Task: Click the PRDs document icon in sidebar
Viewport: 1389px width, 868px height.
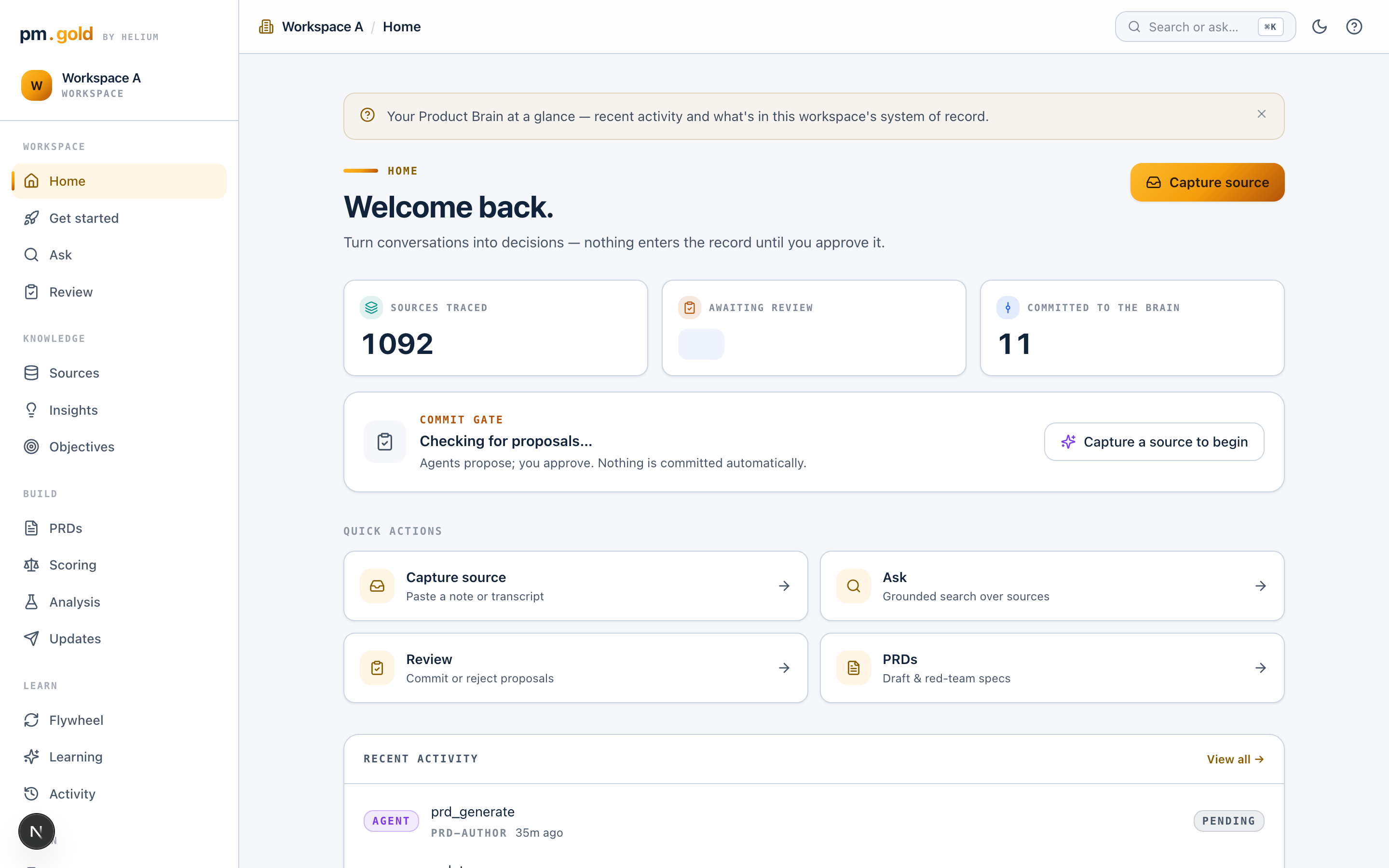Action: pyautogui.click(x=31, y=528)
